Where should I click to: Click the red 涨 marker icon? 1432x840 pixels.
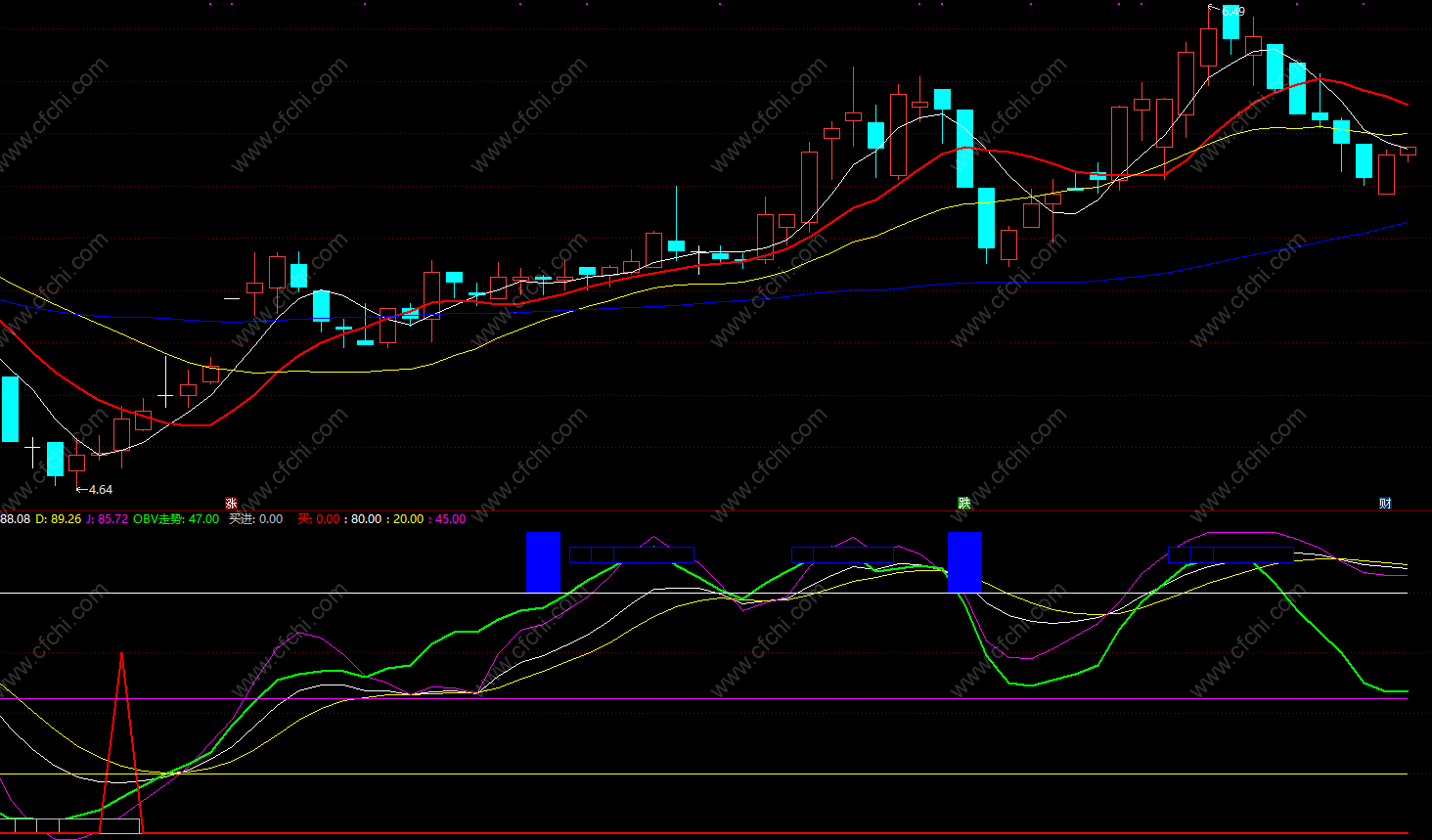pos(232,504)
